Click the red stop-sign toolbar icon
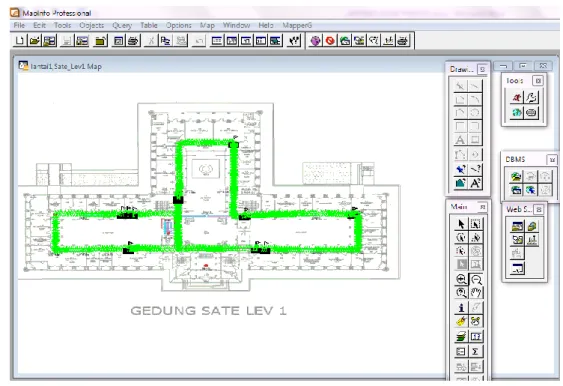Image resolution: width=563 pixels, height=386 pixels. click(x=330, y=41)
